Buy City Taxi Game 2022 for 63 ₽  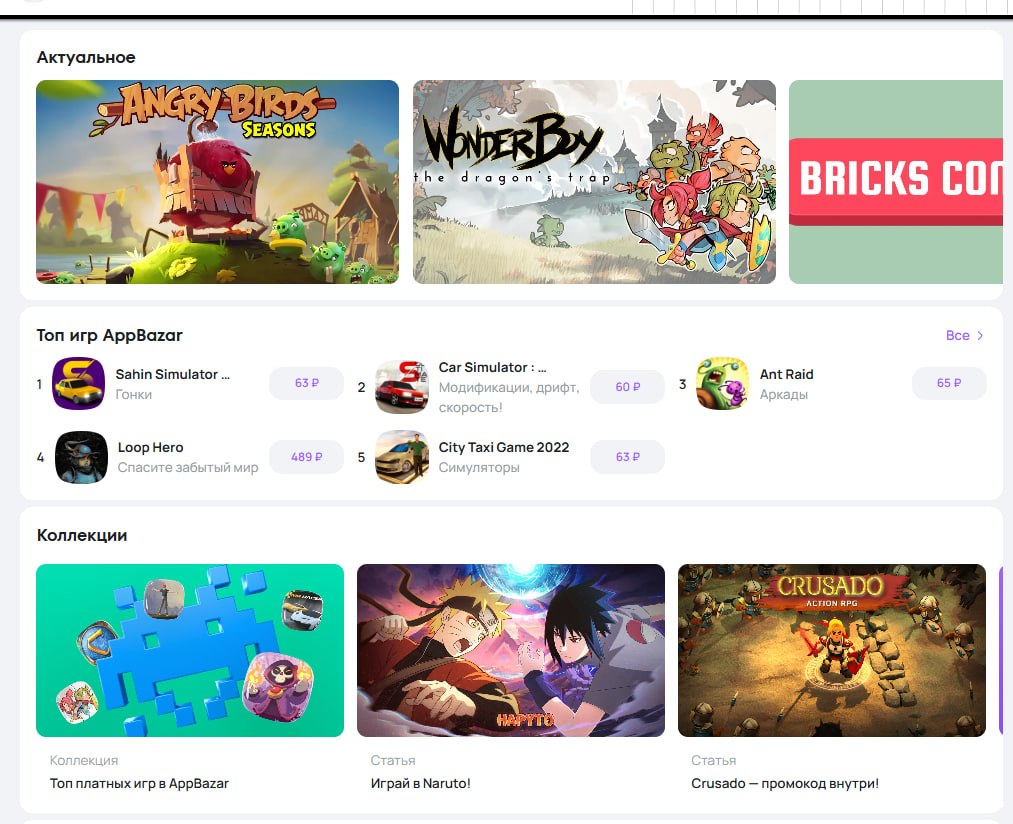(627, 457)
